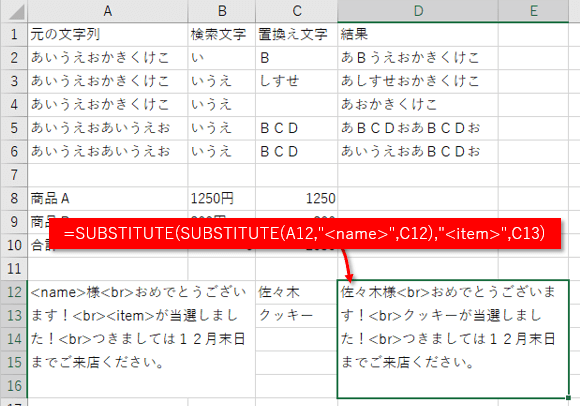Click cell A12 with '<name>様' template text
This screenshot has width=580, height=406.
pyautogui.click(x=141, y=339)
